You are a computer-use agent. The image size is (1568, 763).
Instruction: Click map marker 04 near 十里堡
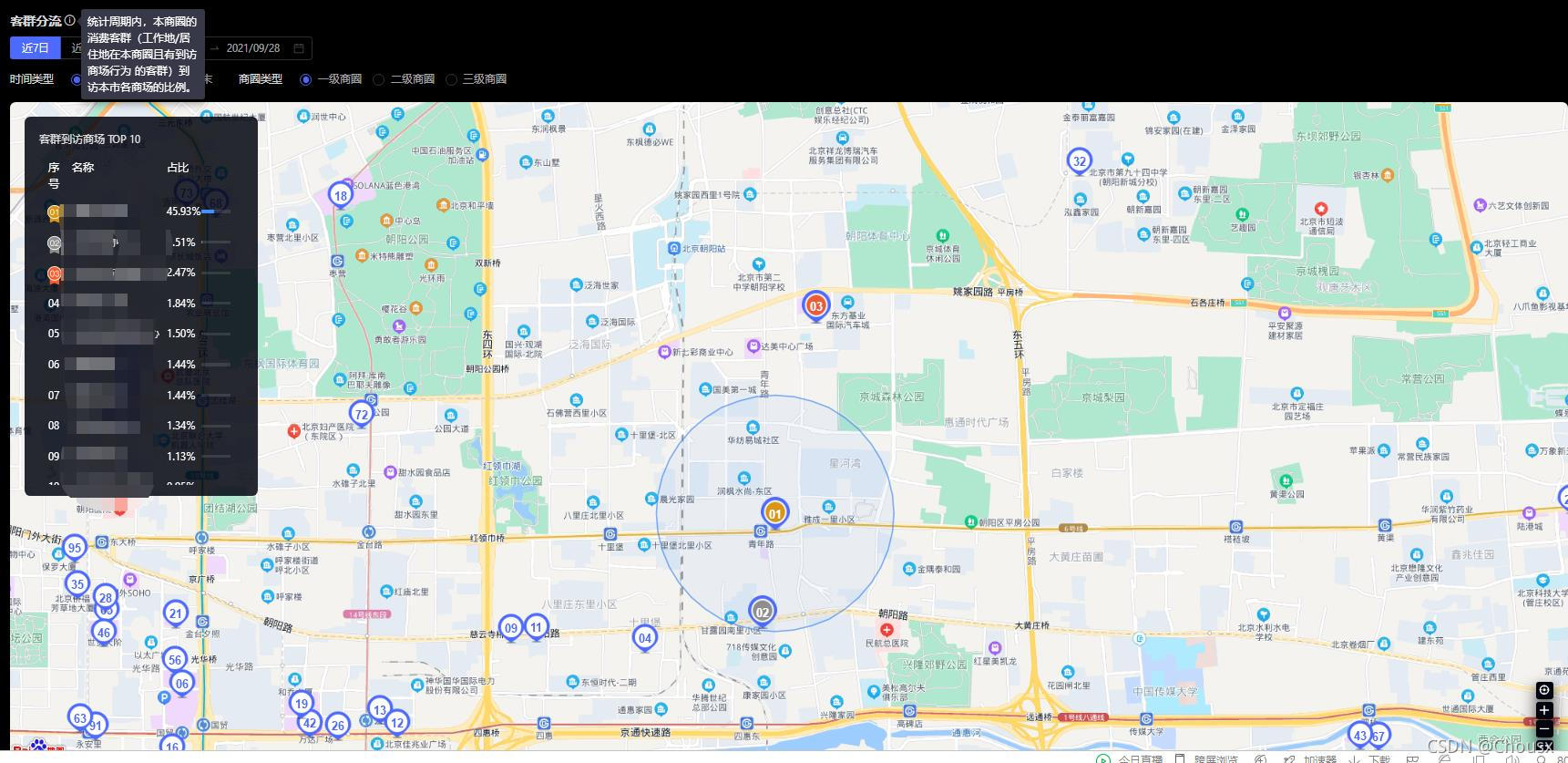tap(645, 638)
